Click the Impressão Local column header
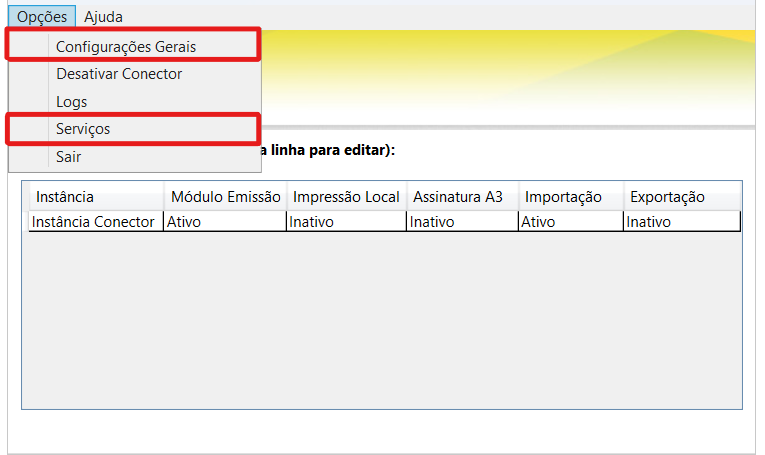The height and width of the screenshot is (455, 765). (x=346, y=197)
